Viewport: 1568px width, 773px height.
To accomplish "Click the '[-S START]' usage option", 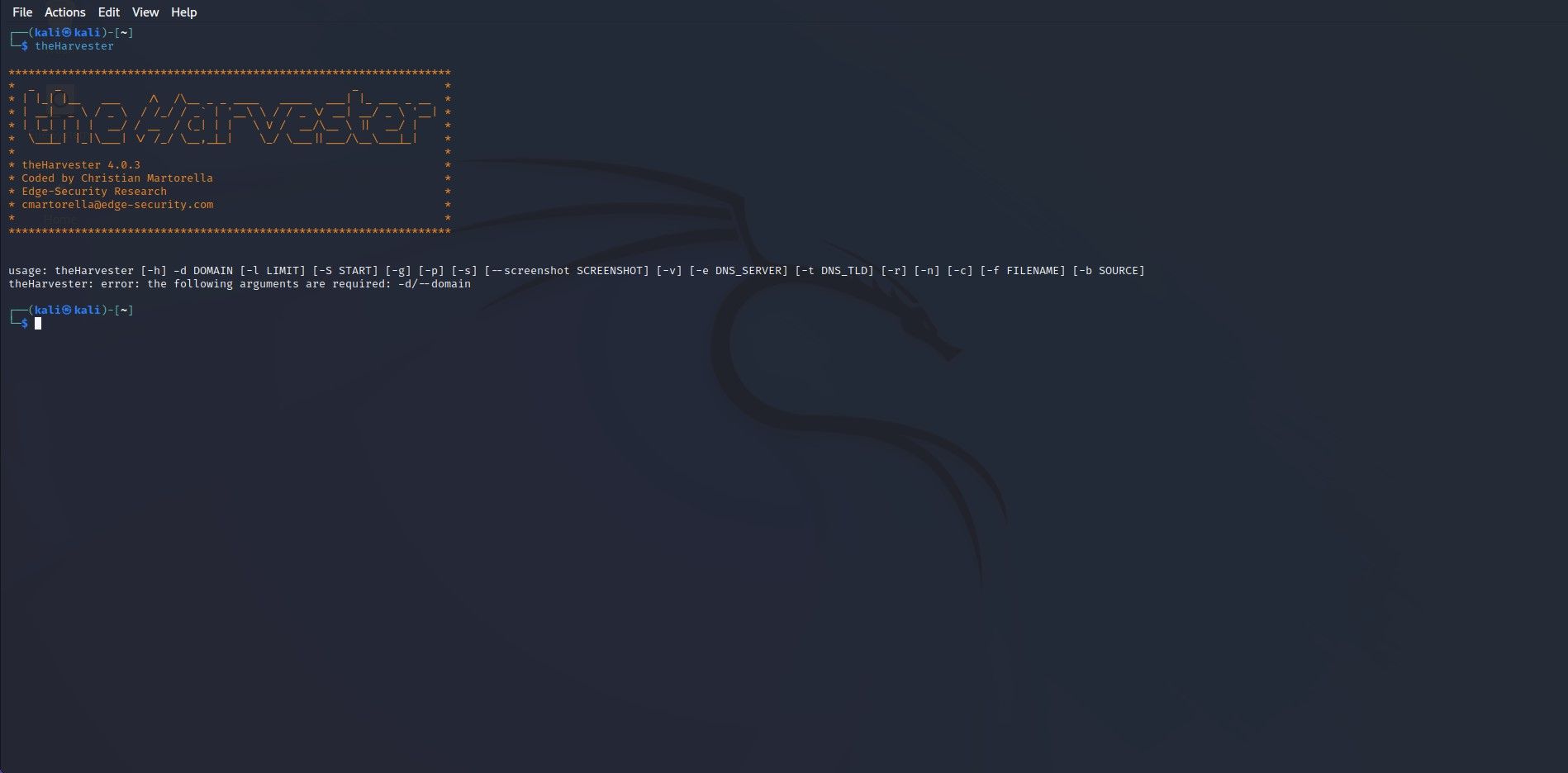I will [345, 271].
